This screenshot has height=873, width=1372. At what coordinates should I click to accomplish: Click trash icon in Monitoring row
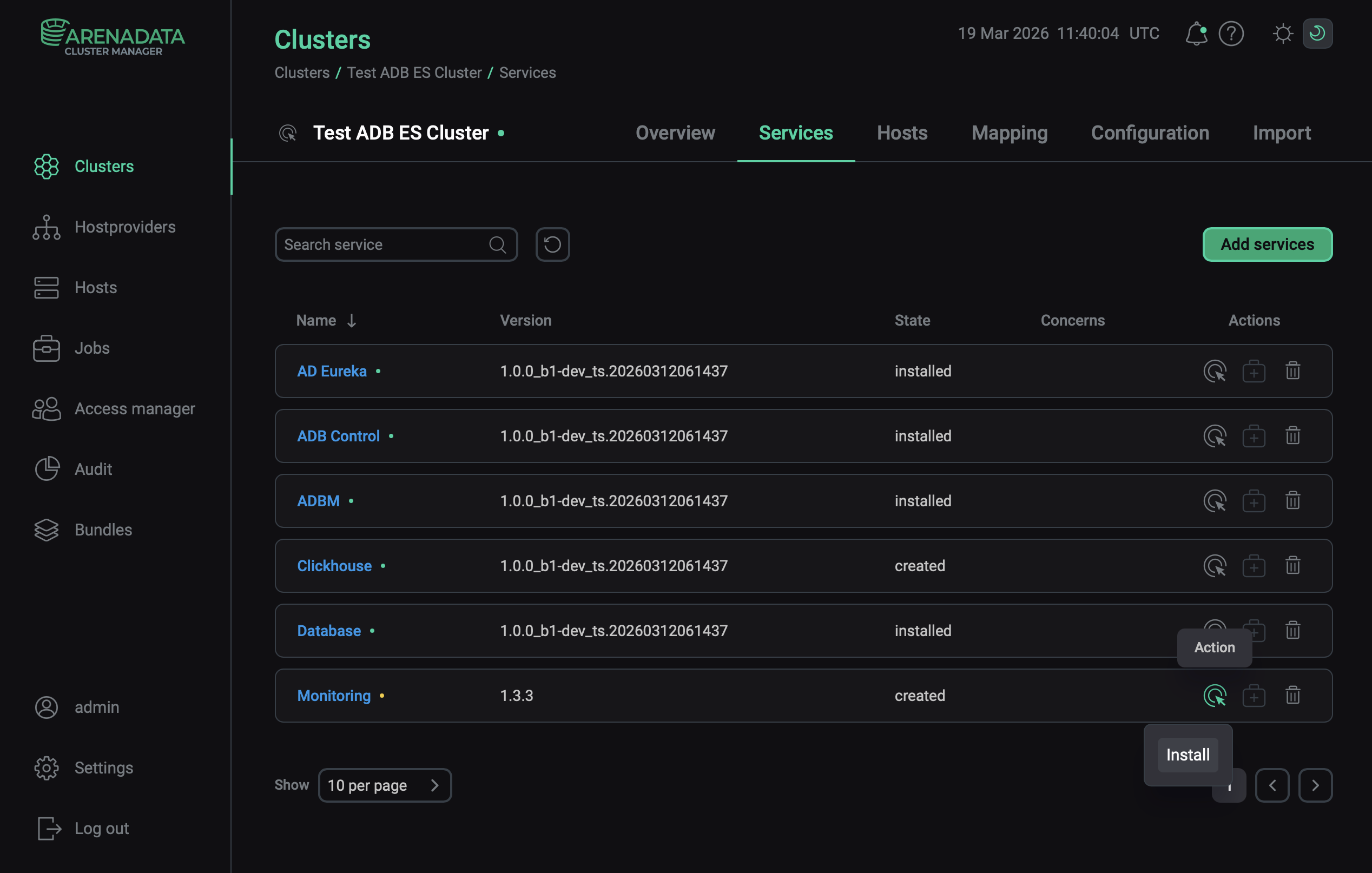click(x=1292, y=696)
